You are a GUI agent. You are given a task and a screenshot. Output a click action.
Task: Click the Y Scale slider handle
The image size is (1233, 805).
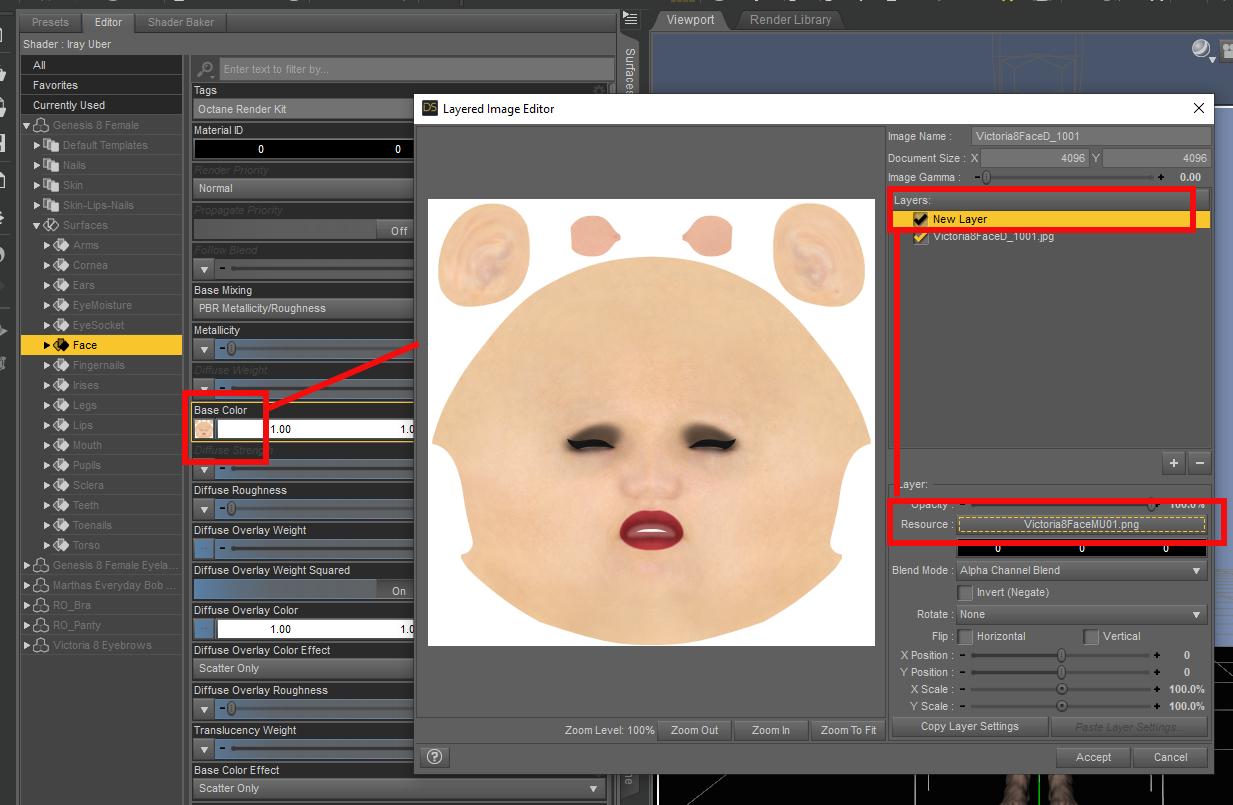1061,706
